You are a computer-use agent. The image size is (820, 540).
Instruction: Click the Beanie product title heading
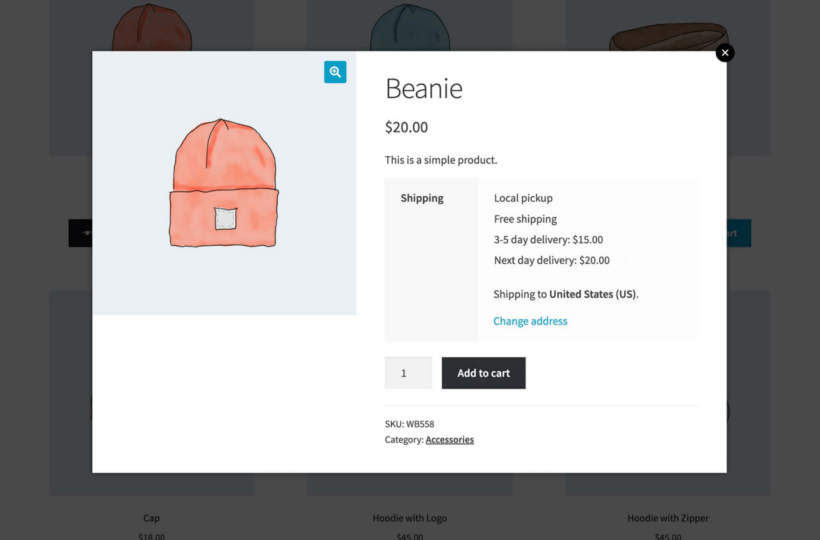(x=424, y=88)
